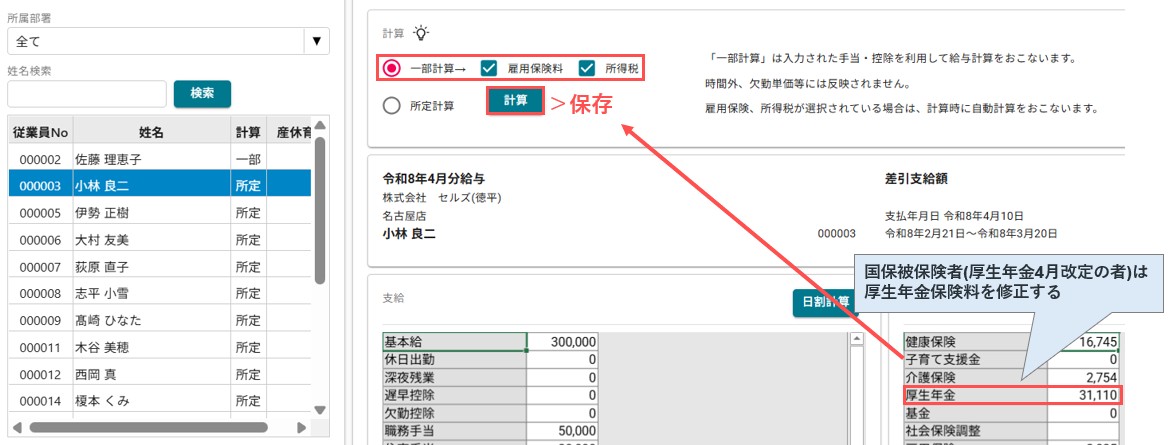The height and width of the screenshot is (445, 1170).
Task: Click the employee list left scroll arrow
Action: coord(16,428)
